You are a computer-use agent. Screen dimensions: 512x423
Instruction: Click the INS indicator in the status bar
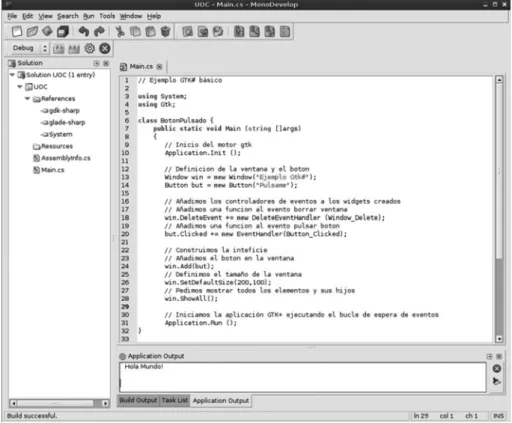tap(498, 416)
